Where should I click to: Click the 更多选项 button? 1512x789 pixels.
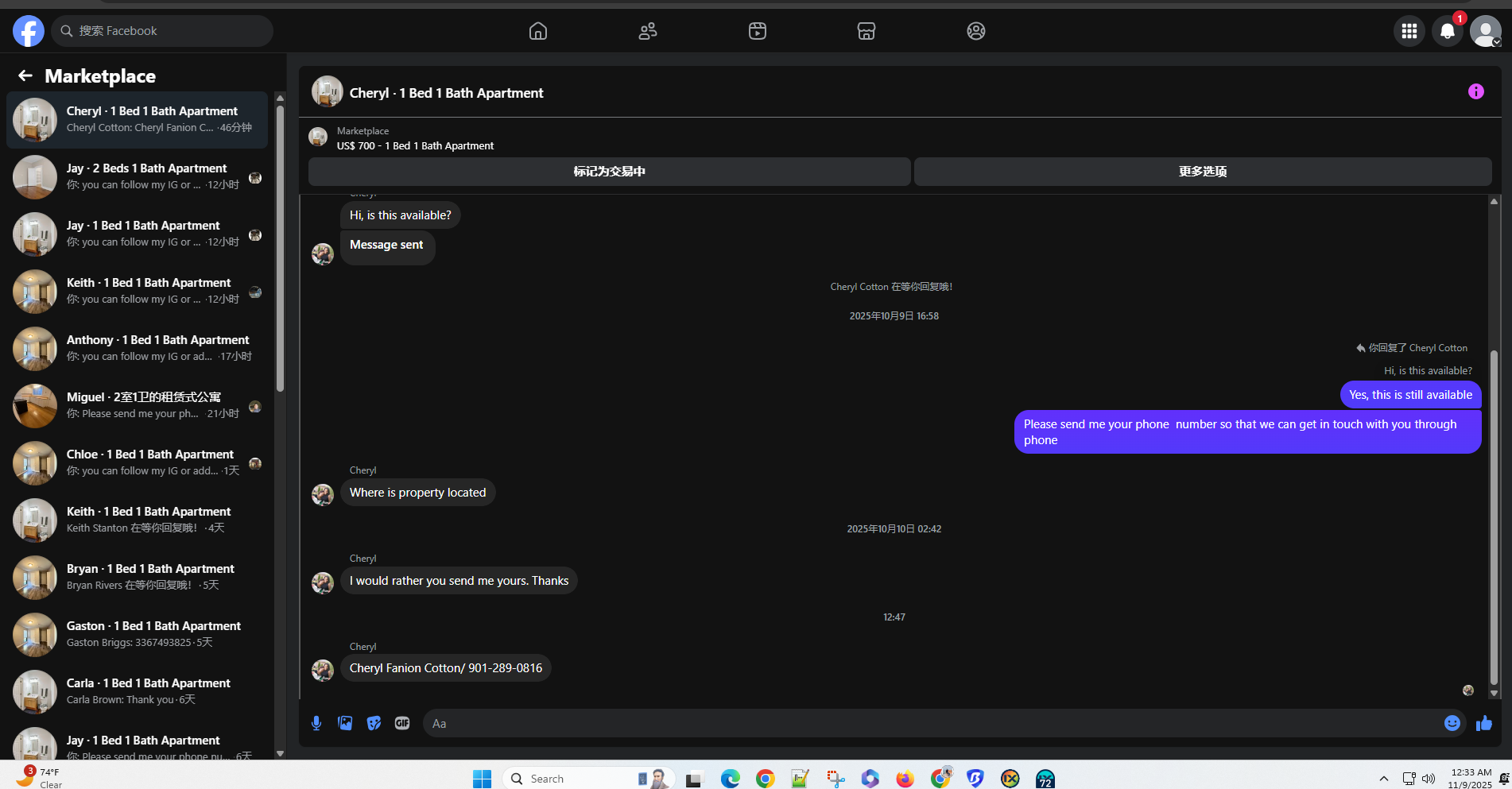(x=1203, y=172)
